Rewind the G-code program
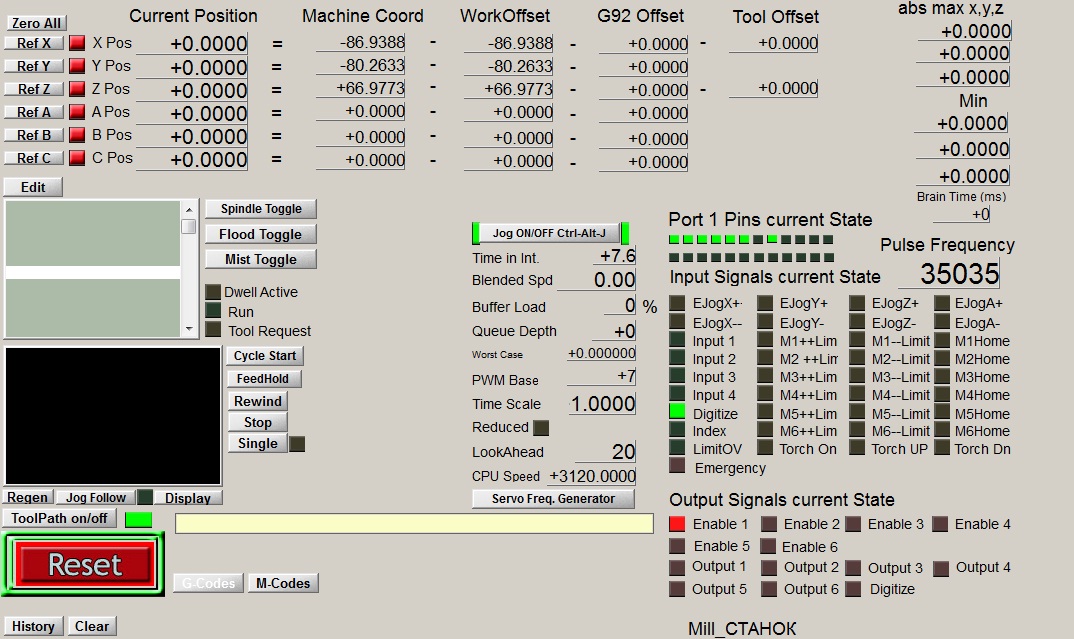The height and width of the screenshot is (639, 1074). click(258, 401)
